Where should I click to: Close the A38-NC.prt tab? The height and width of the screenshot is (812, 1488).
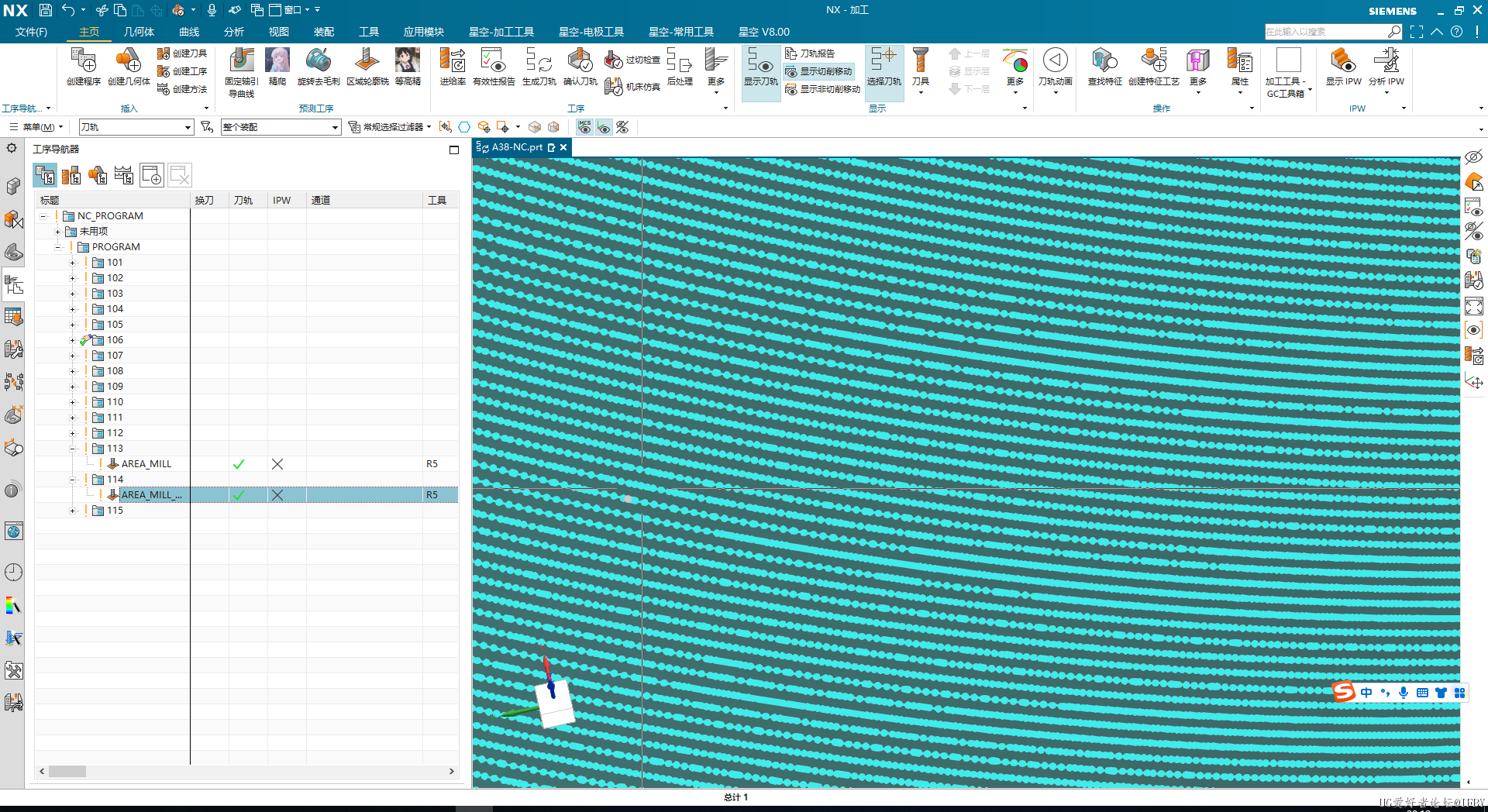point(564,147)
